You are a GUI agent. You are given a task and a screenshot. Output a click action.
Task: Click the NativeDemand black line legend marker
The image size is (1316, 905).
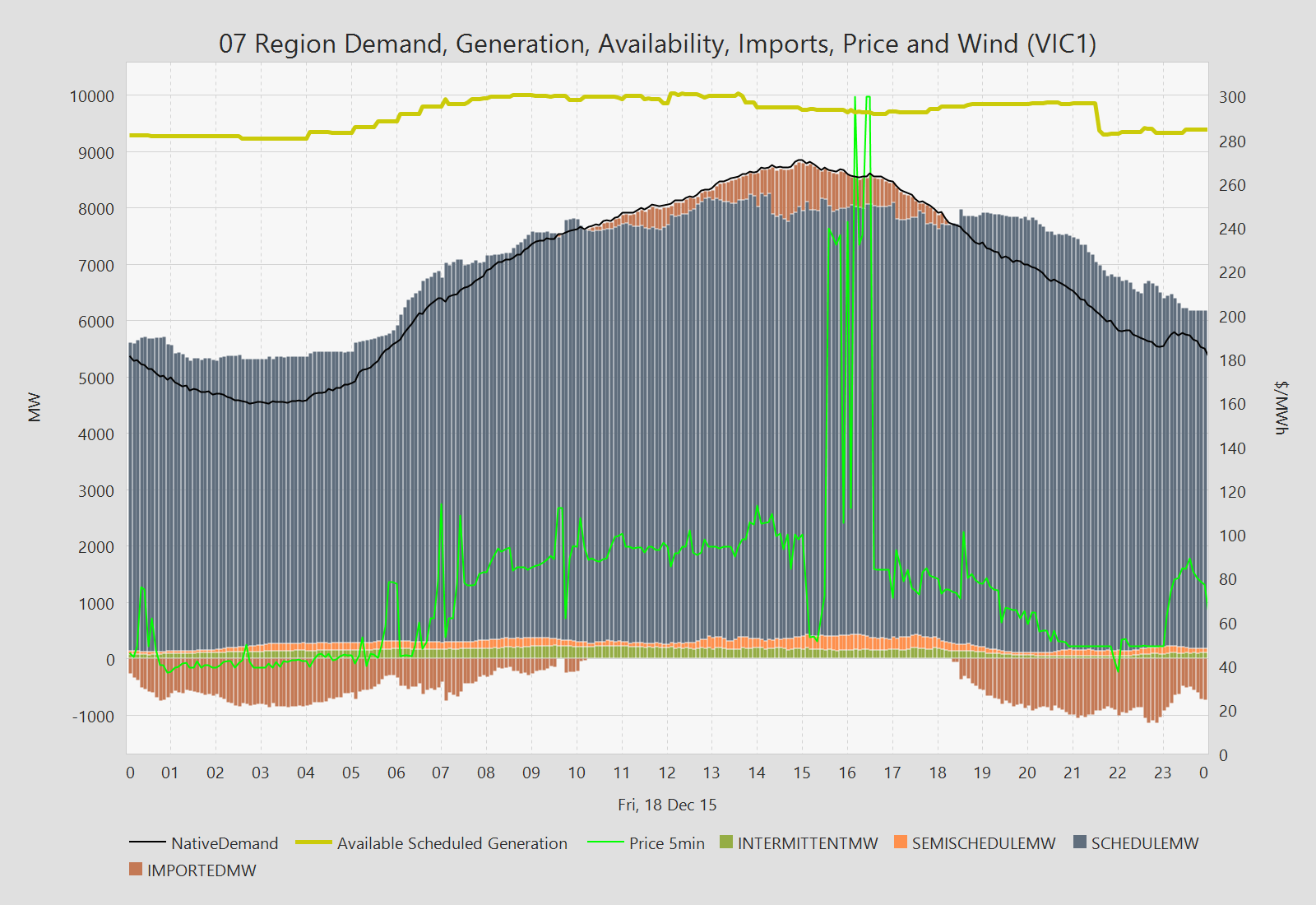[x=147, y=842]
